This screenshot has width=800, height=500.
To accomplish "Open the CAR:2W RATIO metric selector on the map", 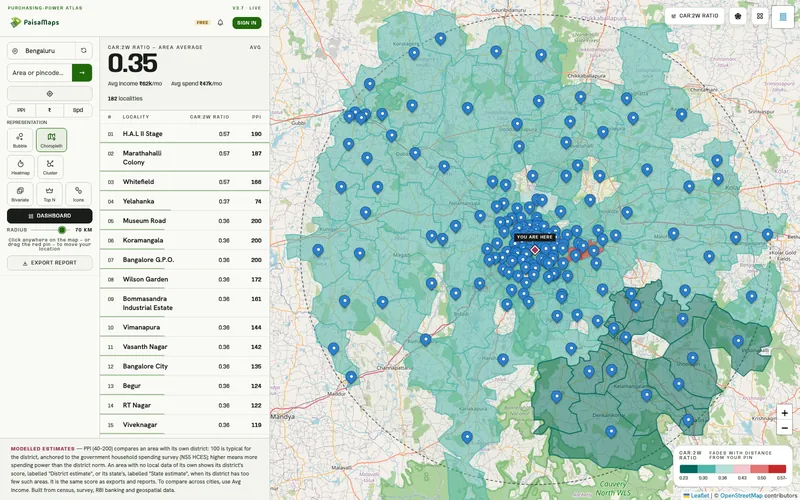I will [x=695, y=16].
